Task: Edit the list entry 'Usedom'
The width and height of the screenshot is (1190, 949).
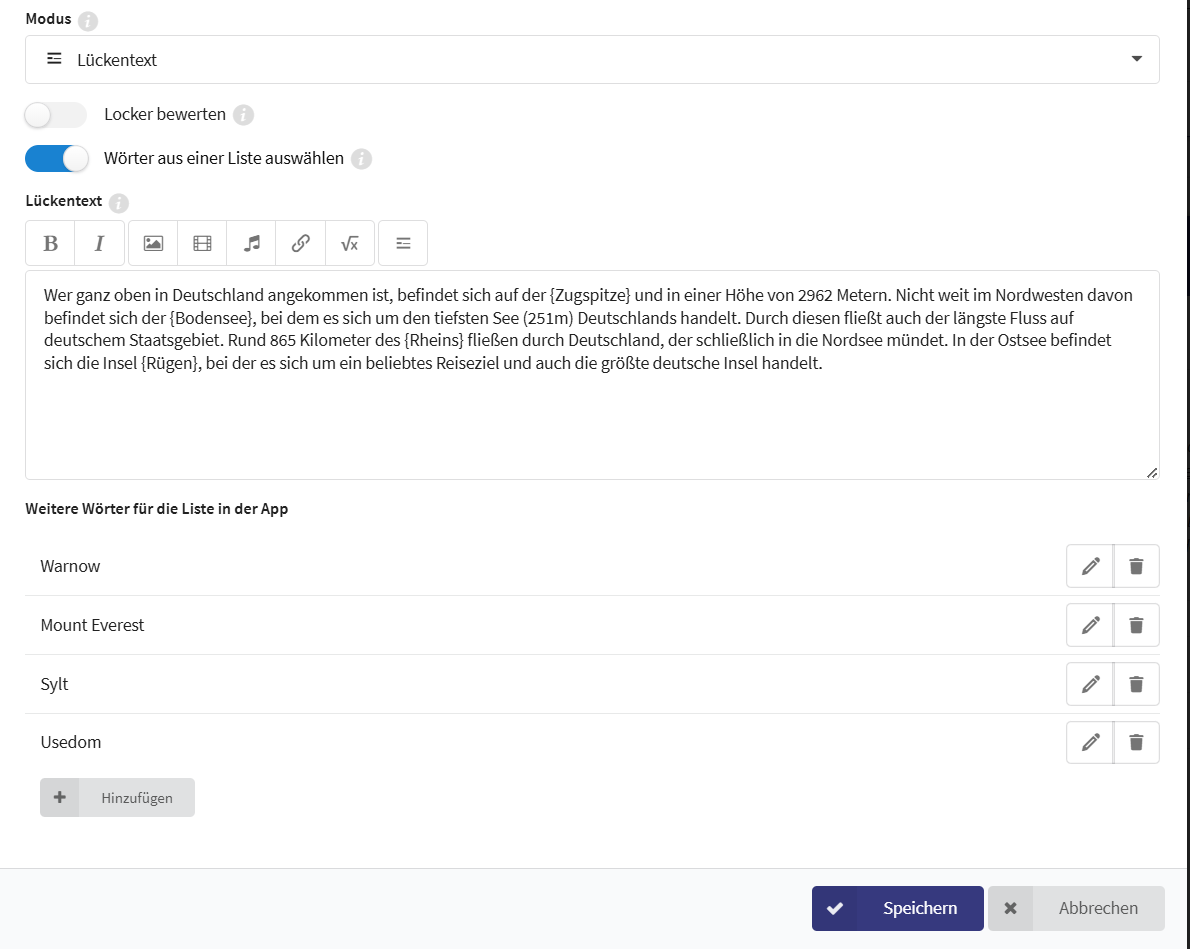Action: (x=1089, y=742)
